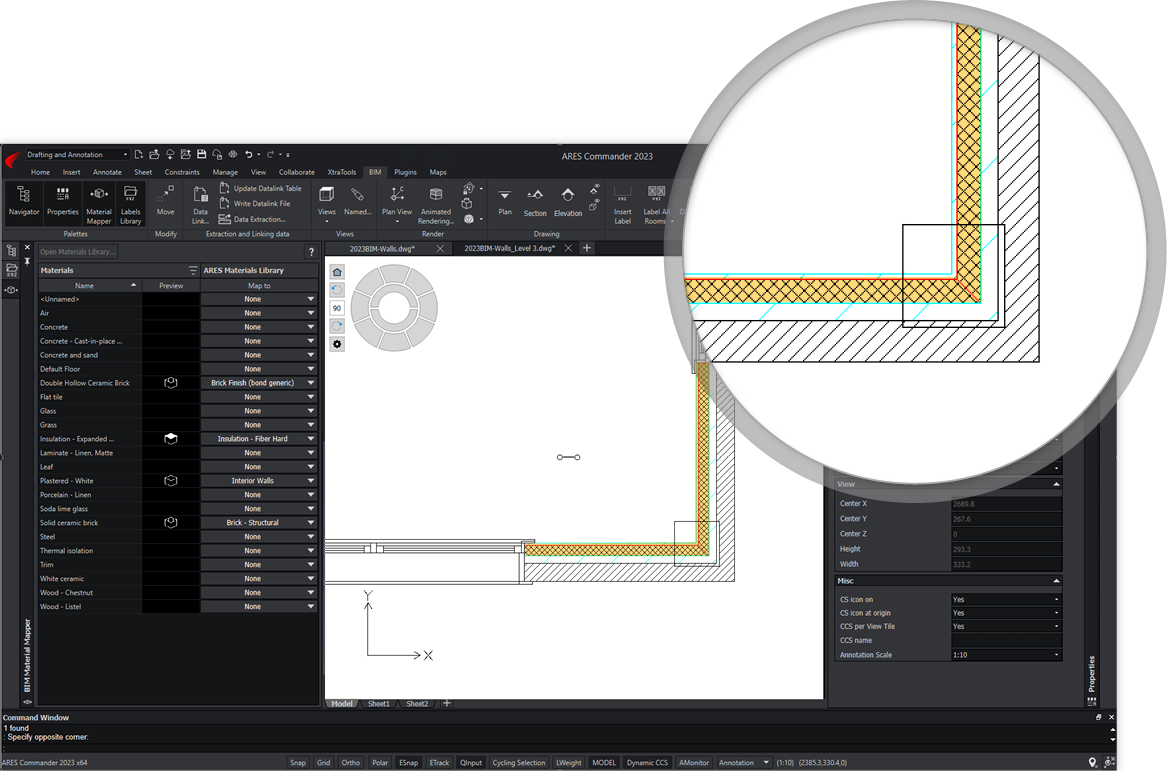The image size is (1167, 771).
Task: Switch to the 2023BIM-Walls.dwg tab
Action: click(x=383, y=249)
